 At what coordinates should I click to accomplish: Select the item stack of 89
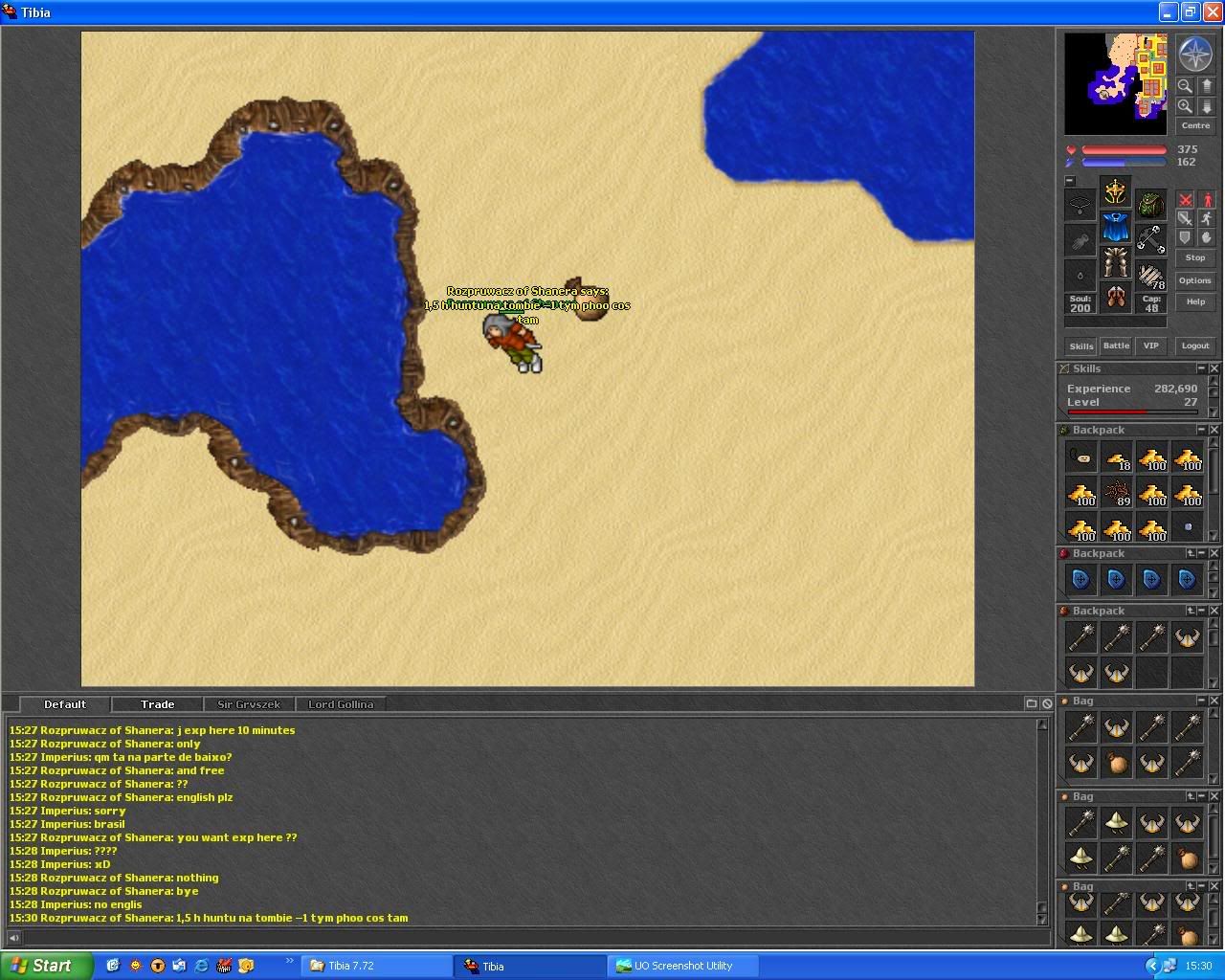[x=1117, y=493]
